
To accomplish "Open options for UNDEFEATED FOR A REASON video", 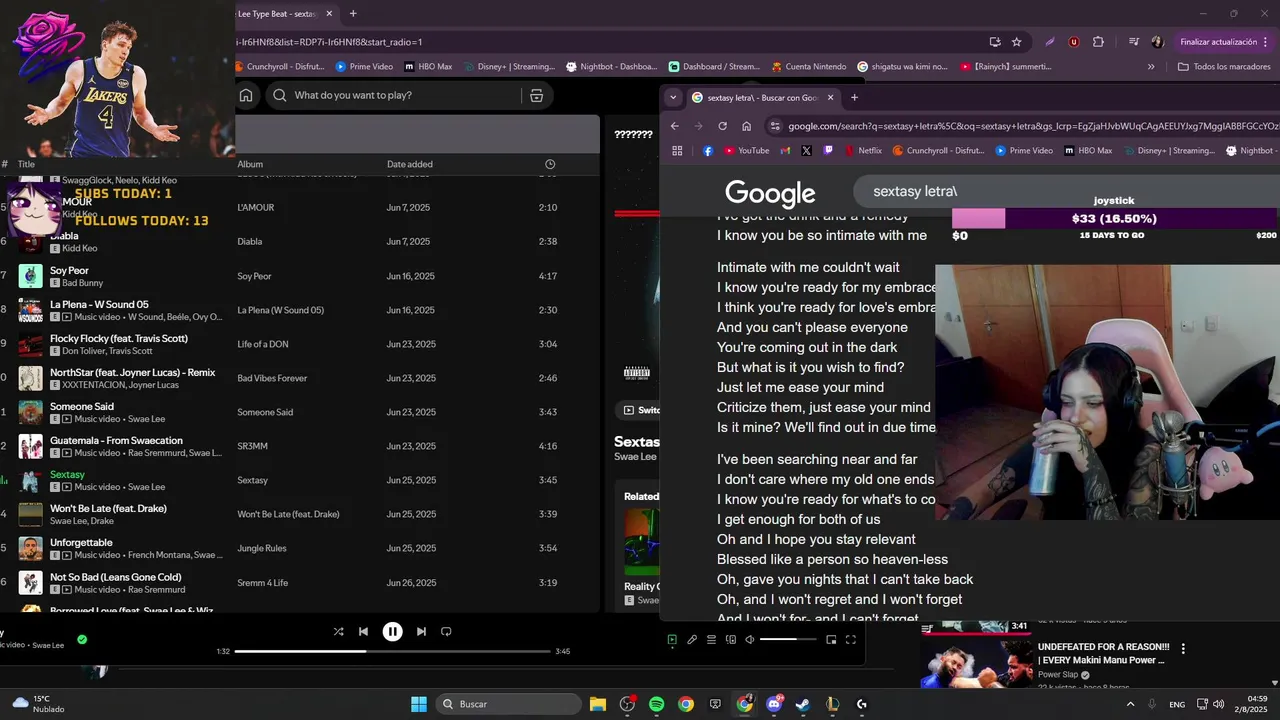I will point(1183,648).
